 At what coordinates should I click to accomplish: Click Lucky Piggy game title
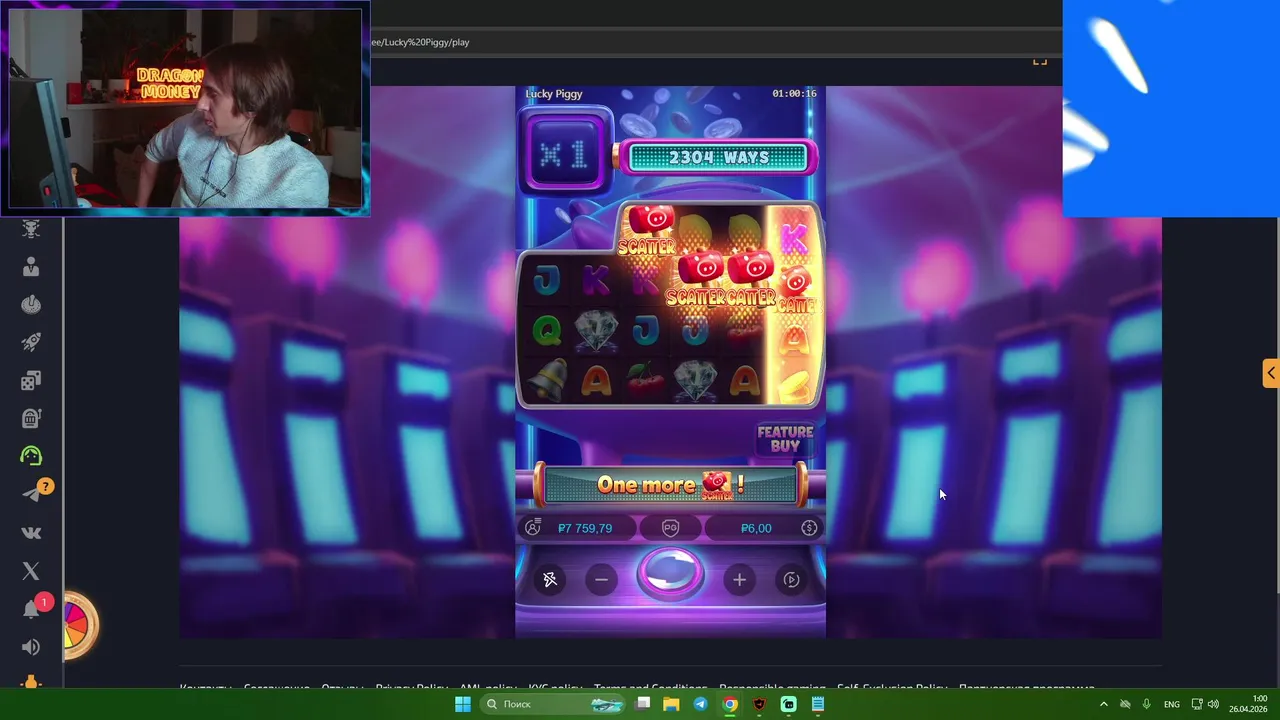coord(554,94)
